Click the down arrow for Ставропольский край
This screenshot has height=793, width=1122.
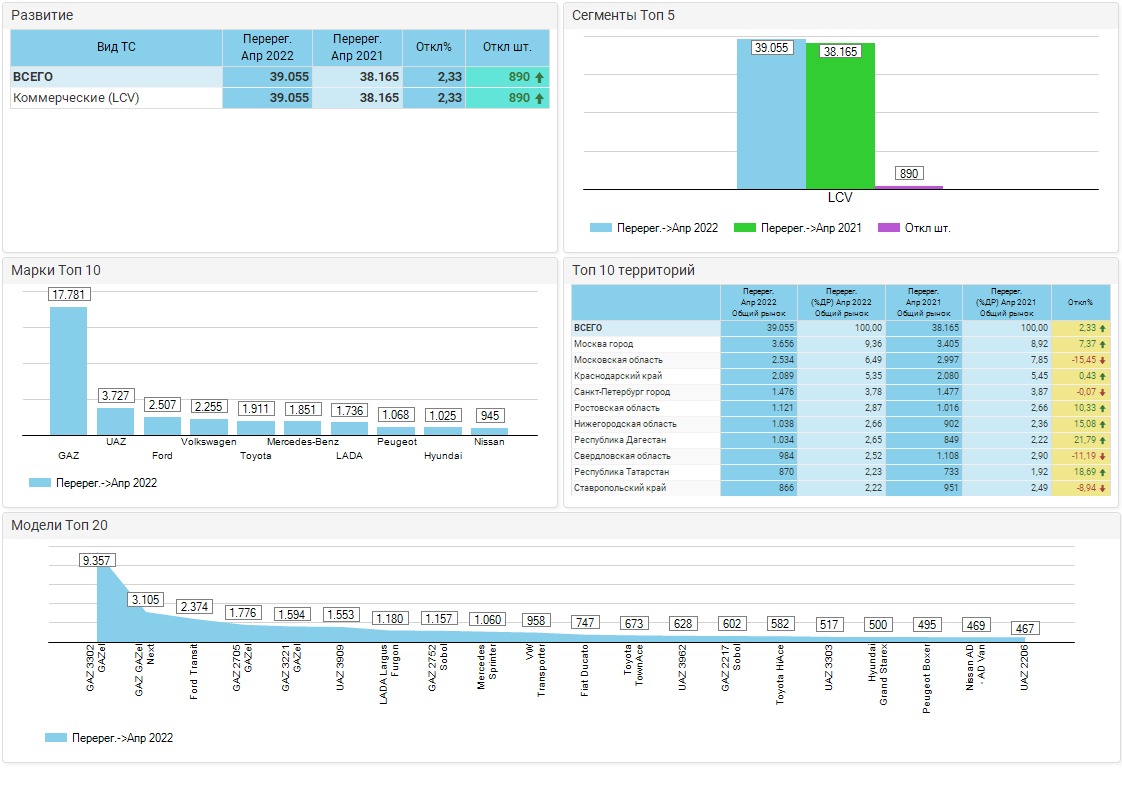[x=1103, y=488]
